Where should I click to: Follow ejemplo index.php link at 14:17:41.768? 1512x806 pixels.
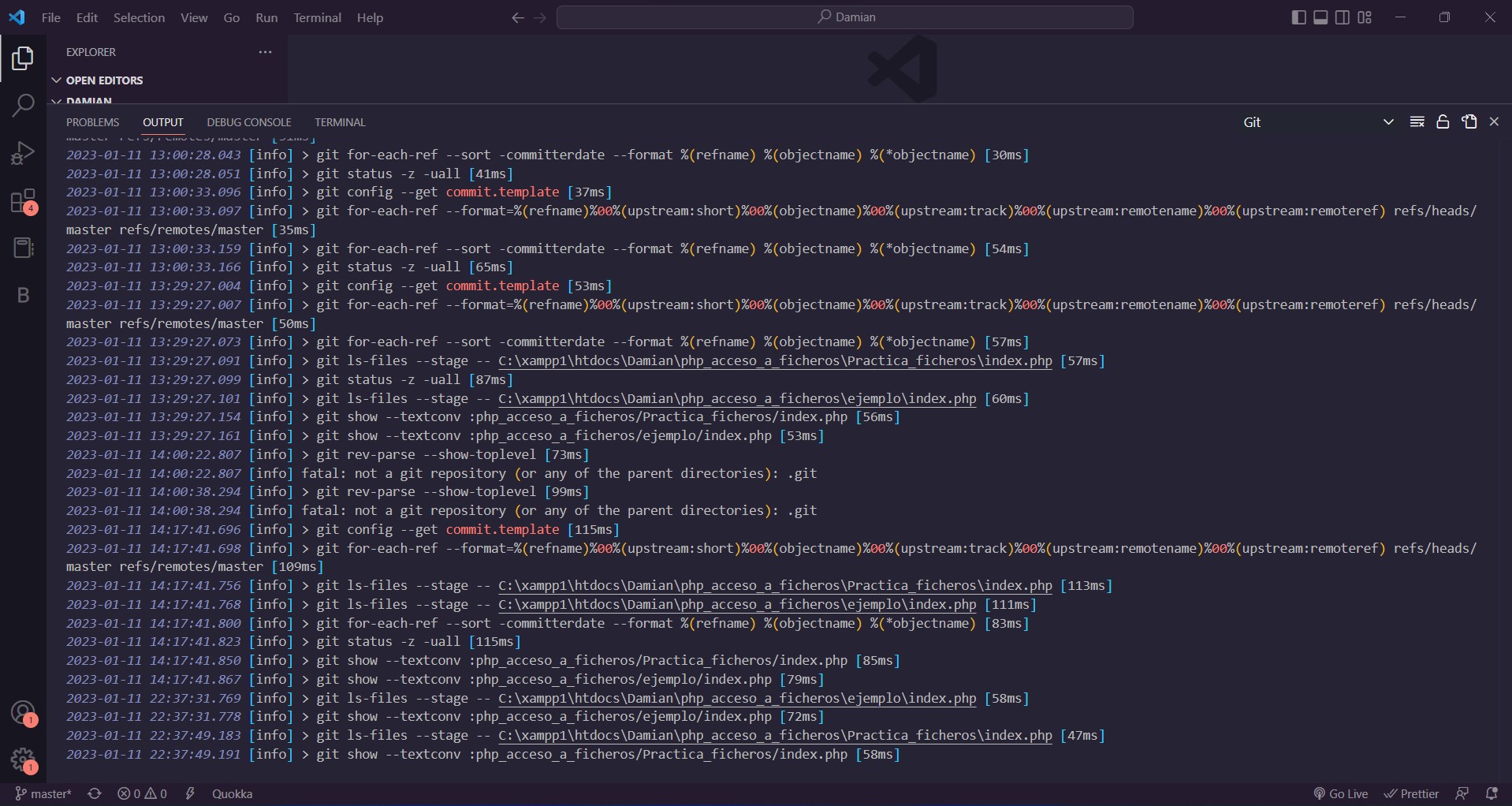pyautogui.click(x=737, y=605)
